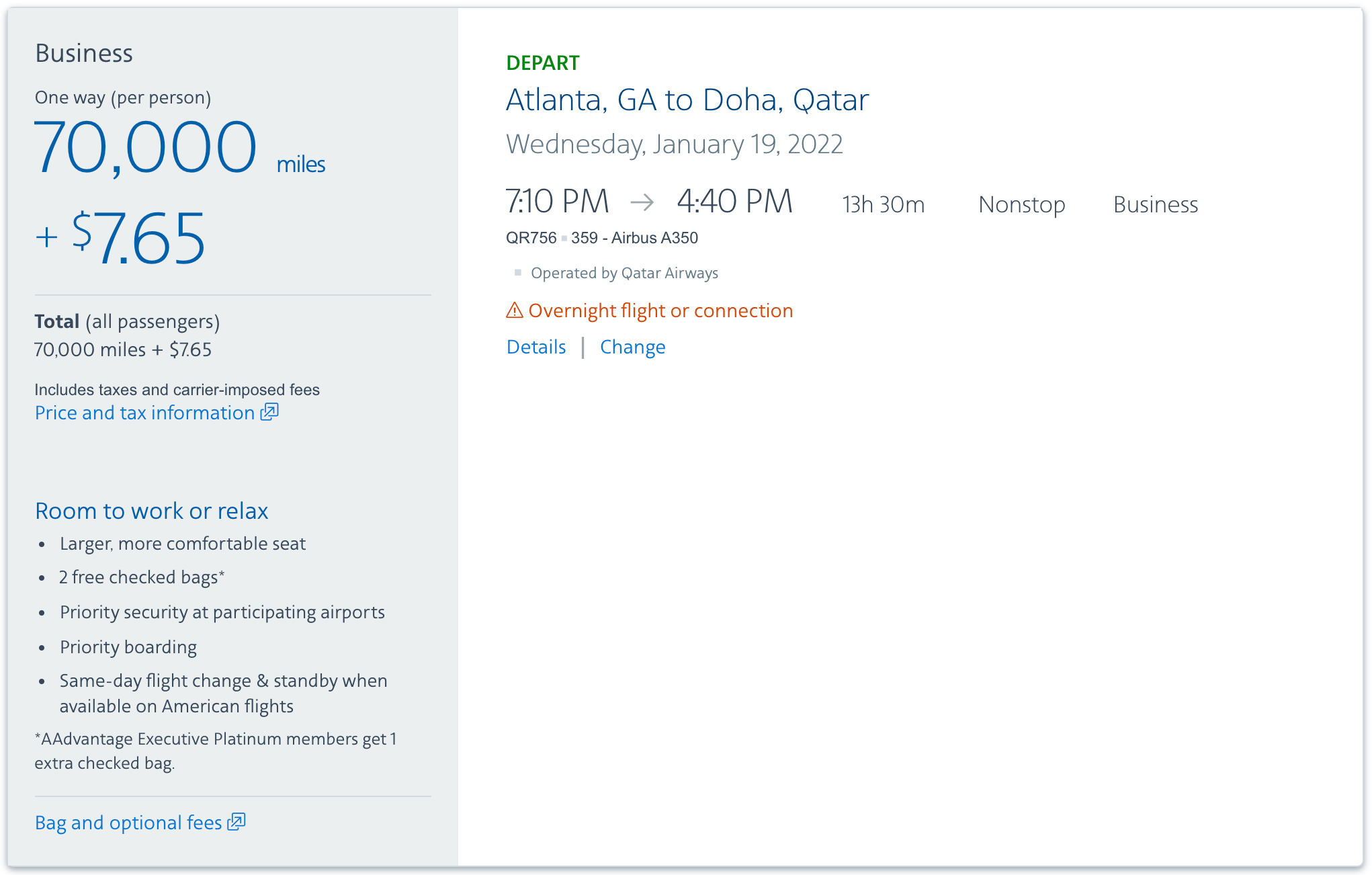This screenshot has width=1372, height=875.
Task: Click the 7:10 PM departure time
Action: [x=557, y=202]
